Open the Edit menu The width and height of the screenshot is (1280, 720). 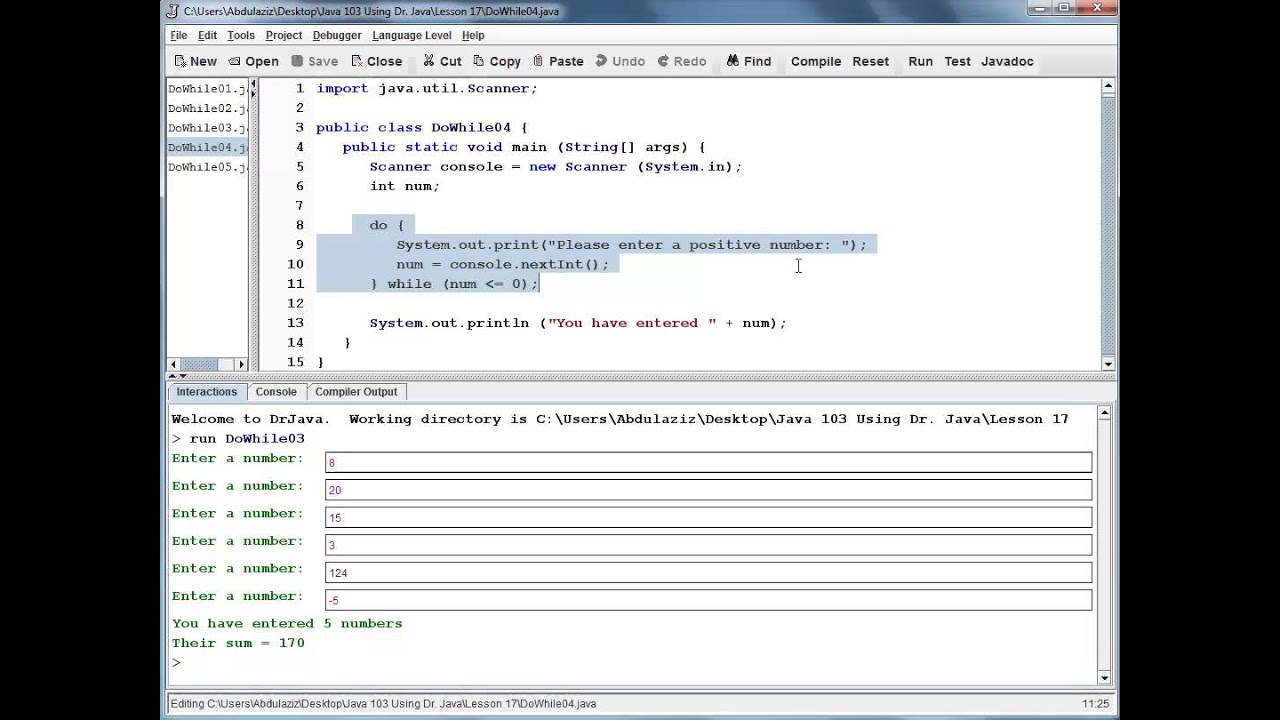click(207, 35)
